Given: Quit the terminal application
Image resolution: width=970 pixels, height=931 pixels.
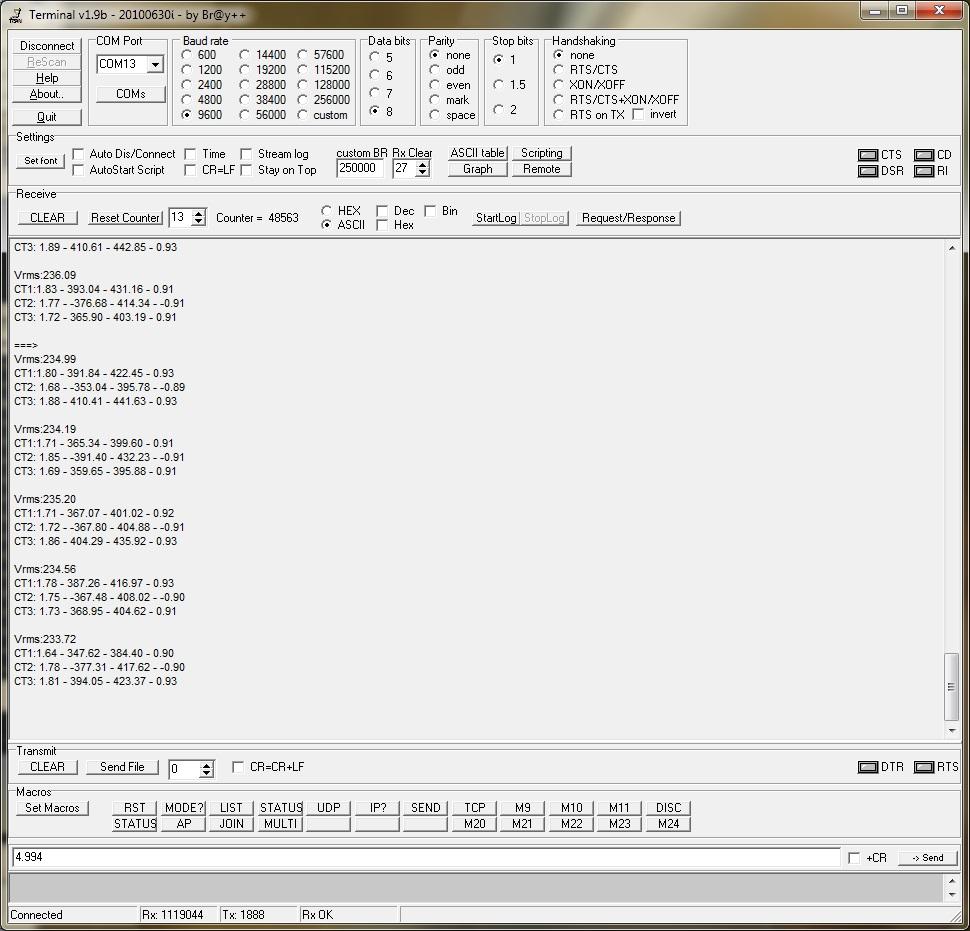Looking at the screenshot, I should point(47,117).
